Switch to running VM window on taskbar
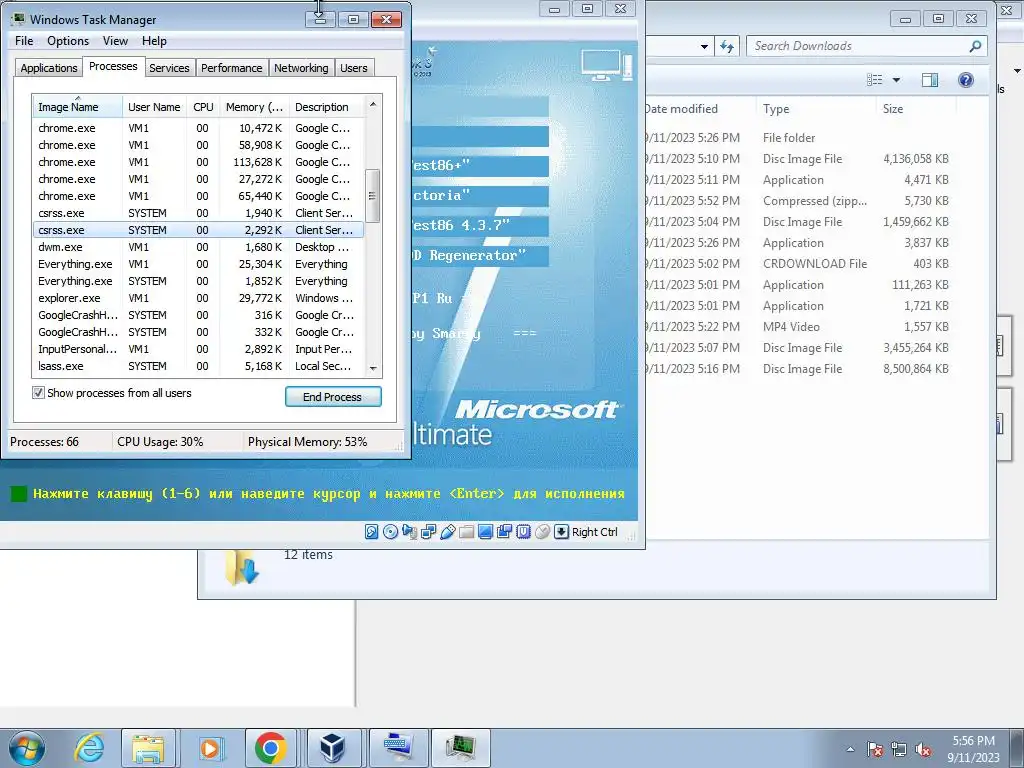Image resolution: width=1024 pixels, height=768 pixels. (x=398, y=748)
